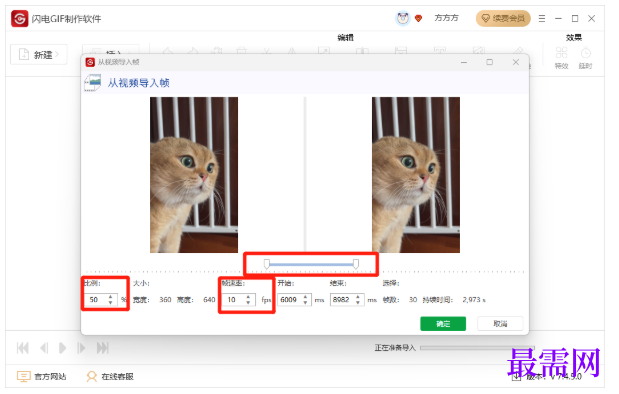Viewport: 619px width, 394px height.
Task: Click the app logo in the title bar
Action: click(x=19, y=18)
